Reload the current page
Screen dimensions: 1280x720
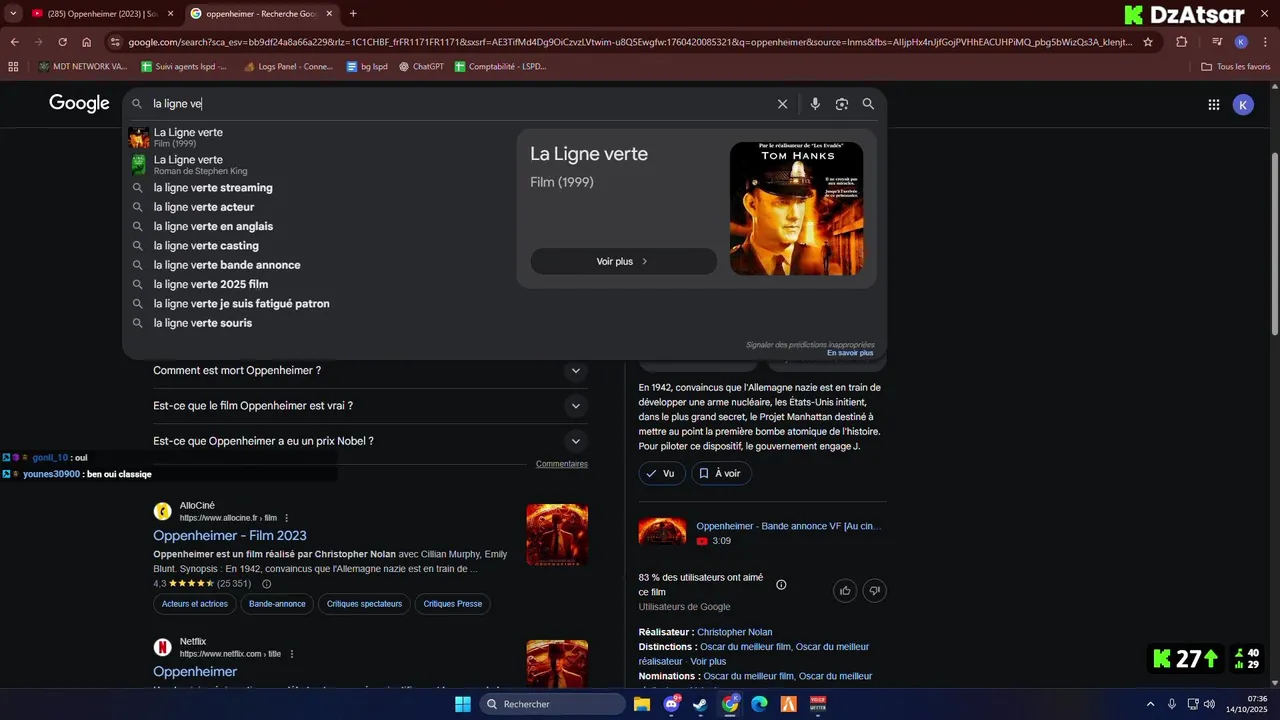point(62,42)
